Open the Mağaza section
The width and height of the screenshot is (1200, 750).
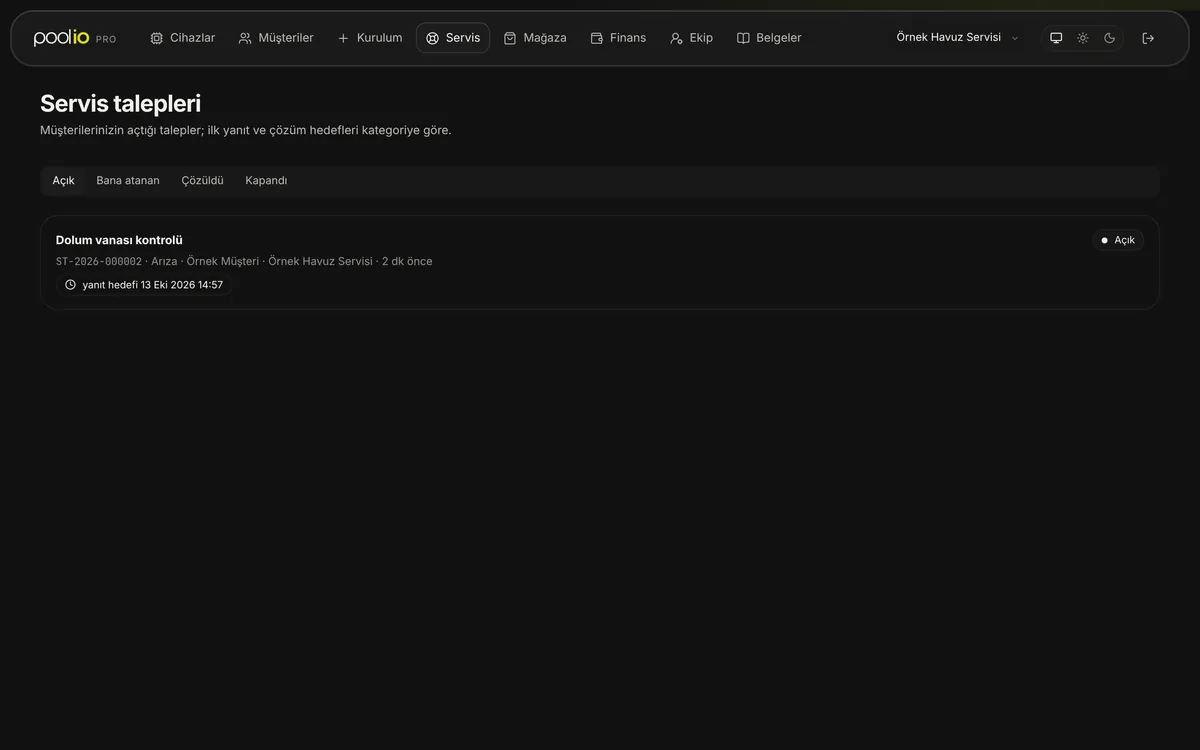535,38
